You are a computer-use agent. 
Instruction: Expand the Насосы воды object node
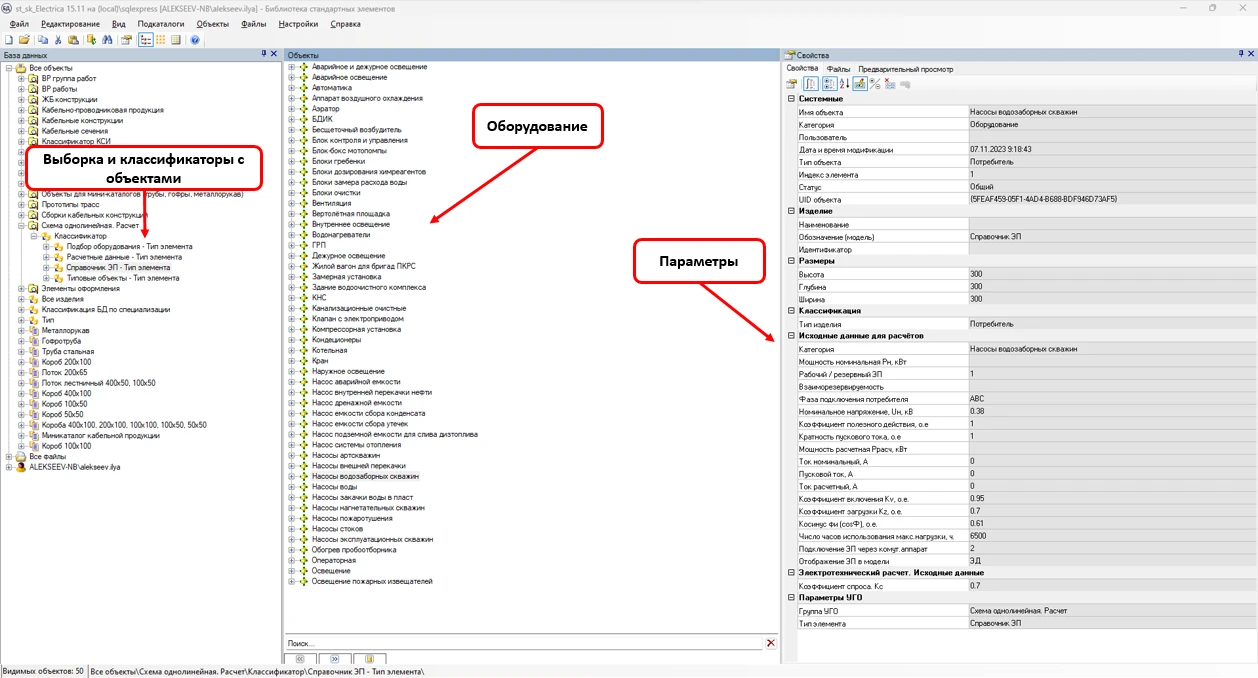coord(291,487)
